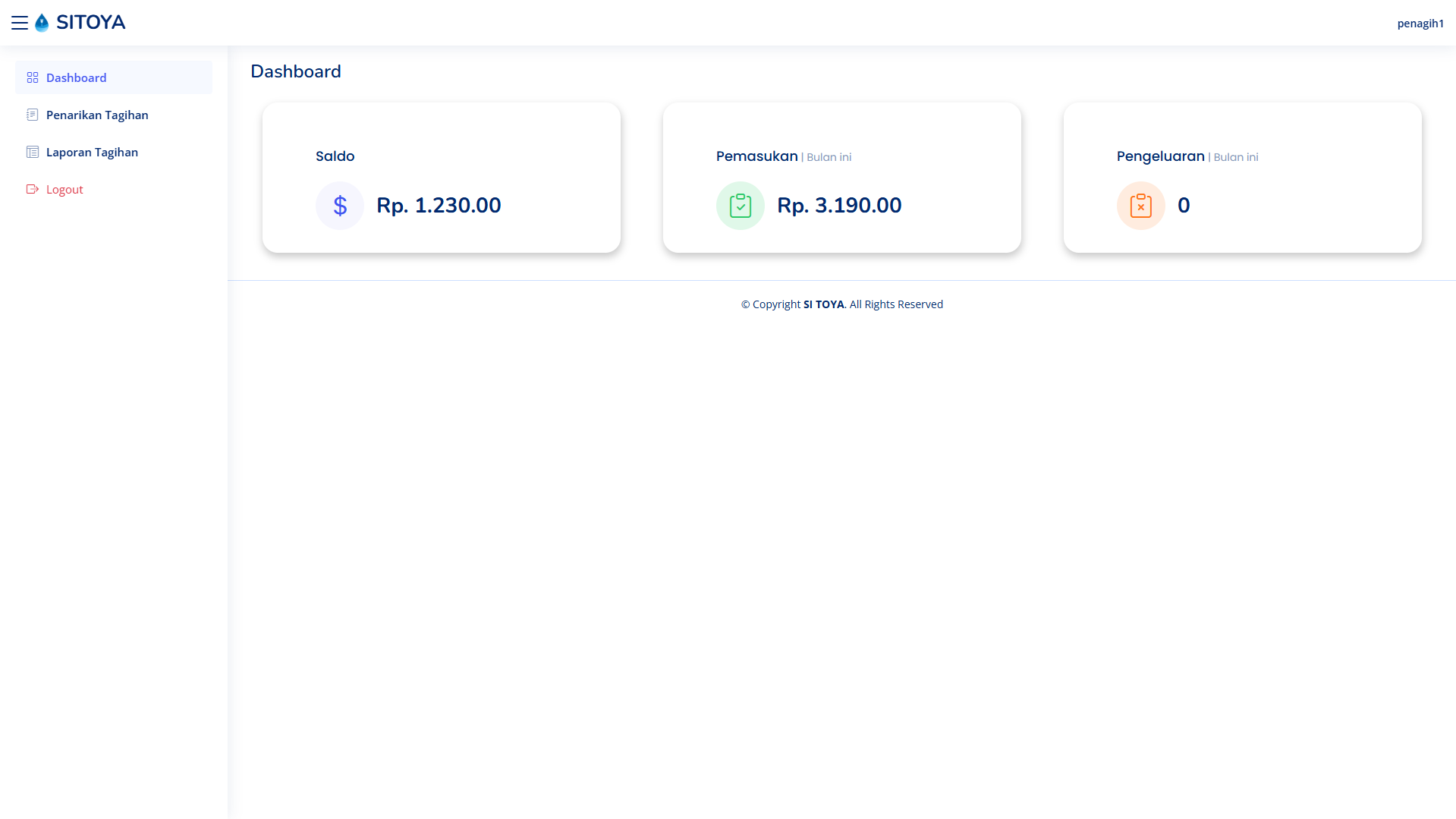Click the penagih1 username label

click(x=1420, y=23)
